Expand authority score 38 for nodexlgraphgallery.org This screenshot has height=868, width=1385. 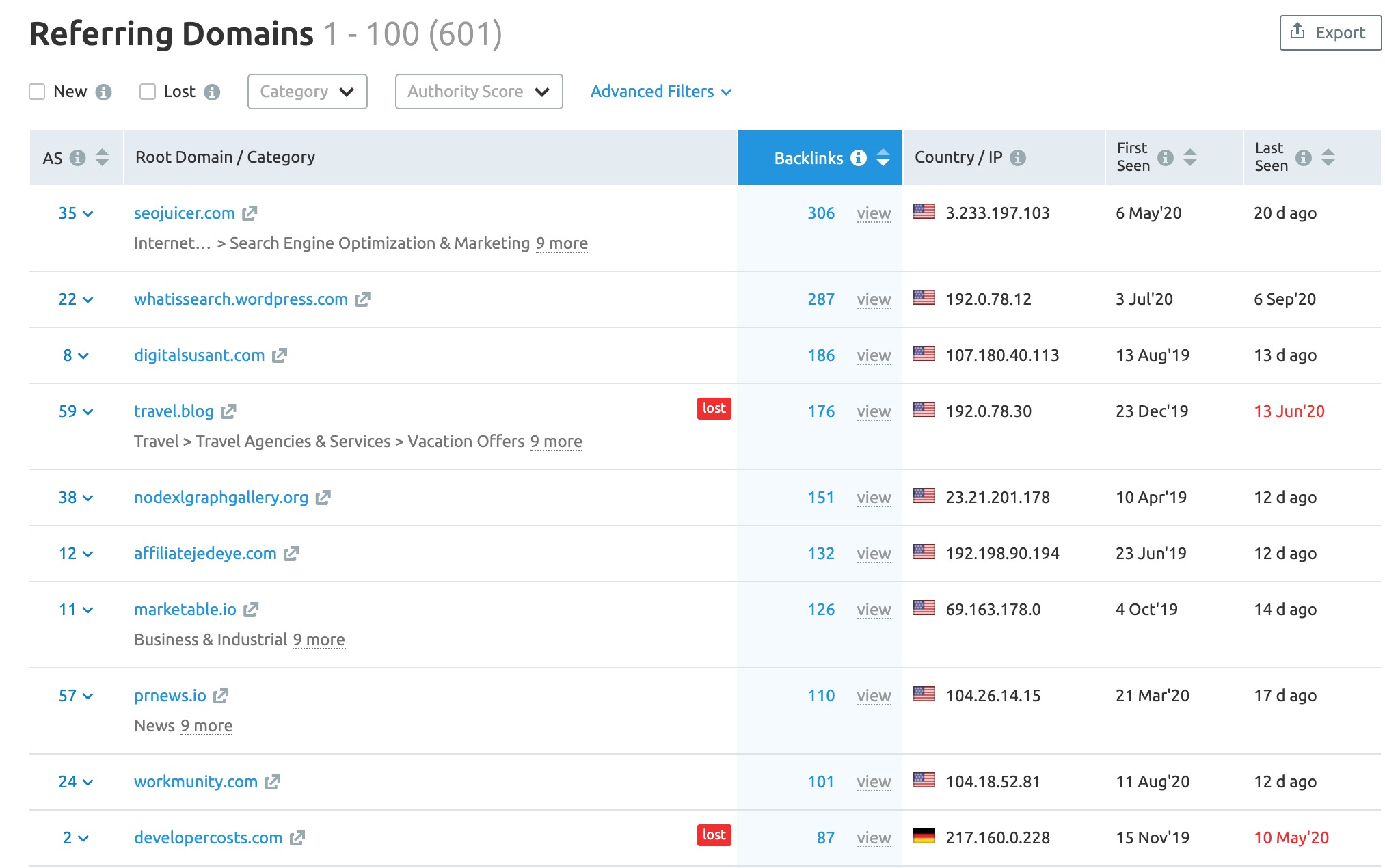76,498
